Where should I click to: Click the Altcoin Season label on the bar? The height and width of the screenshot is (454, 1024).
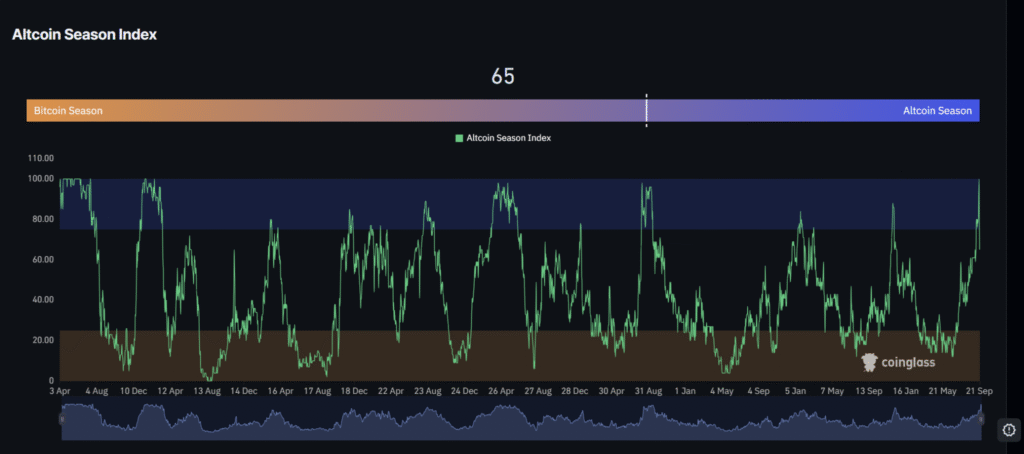tap(936, 111)
